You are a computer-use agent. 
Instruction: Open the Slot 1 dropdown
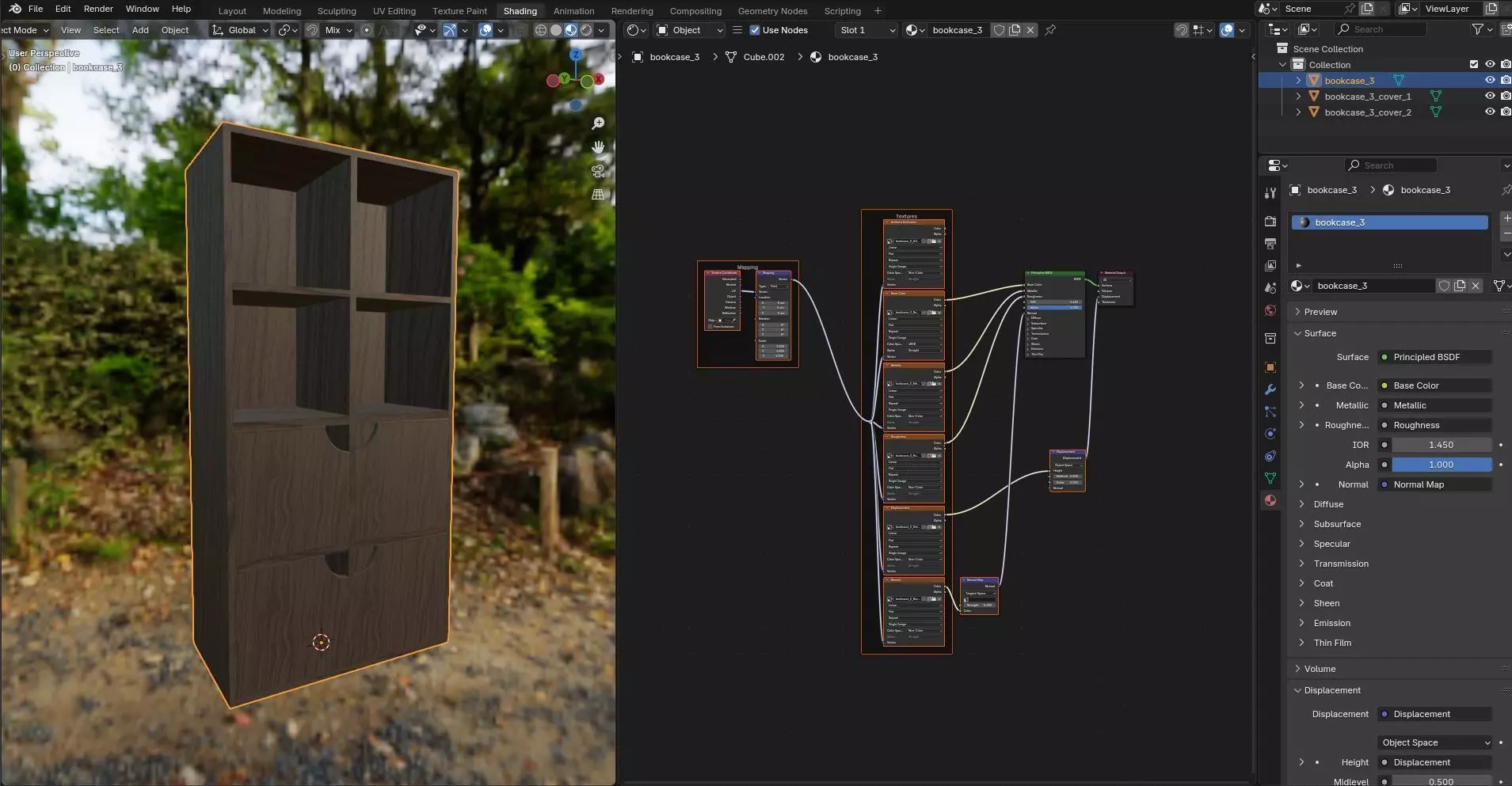(x=866, y=30)
